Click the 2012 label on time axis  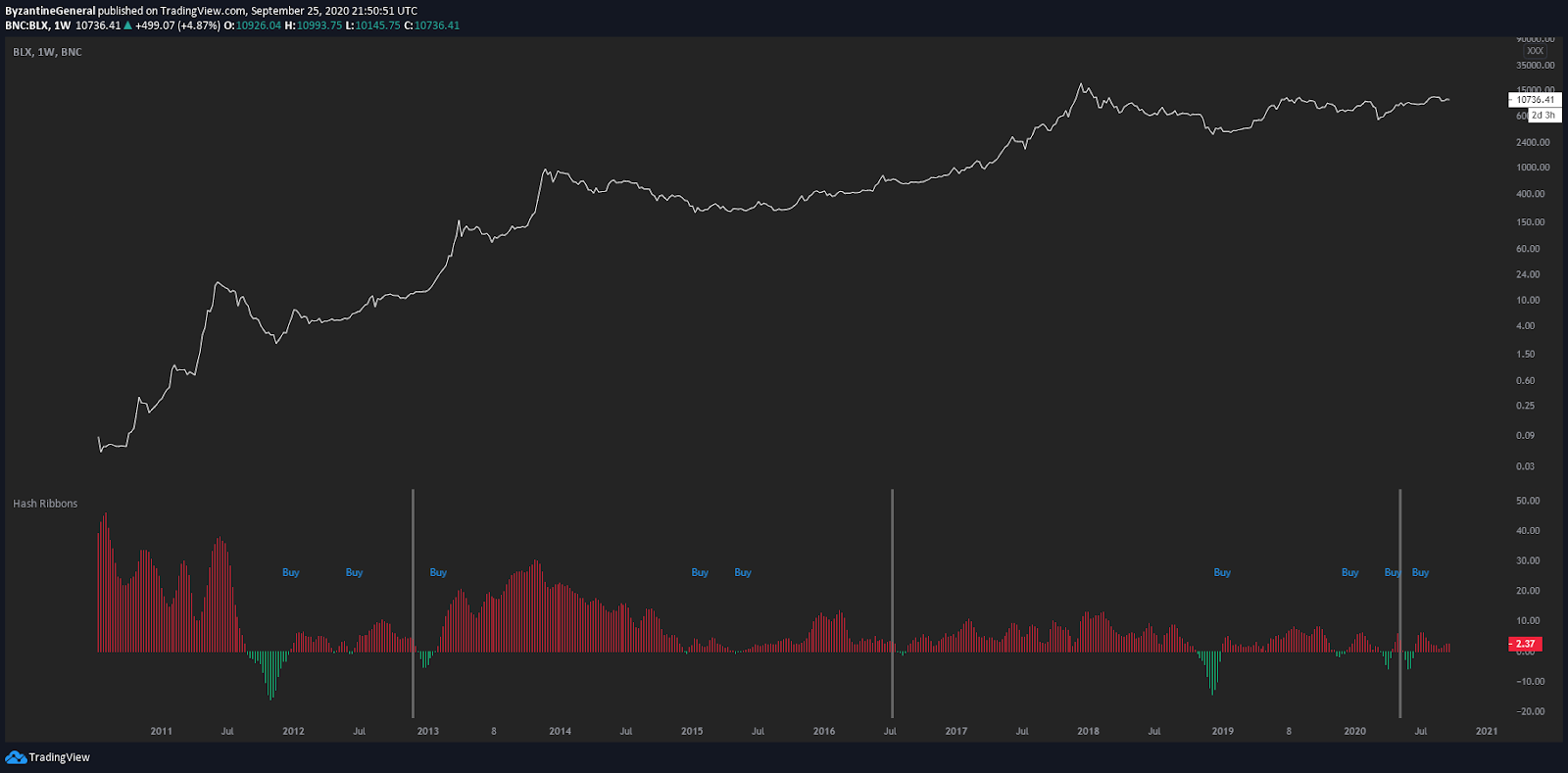[x=293, y=731]
